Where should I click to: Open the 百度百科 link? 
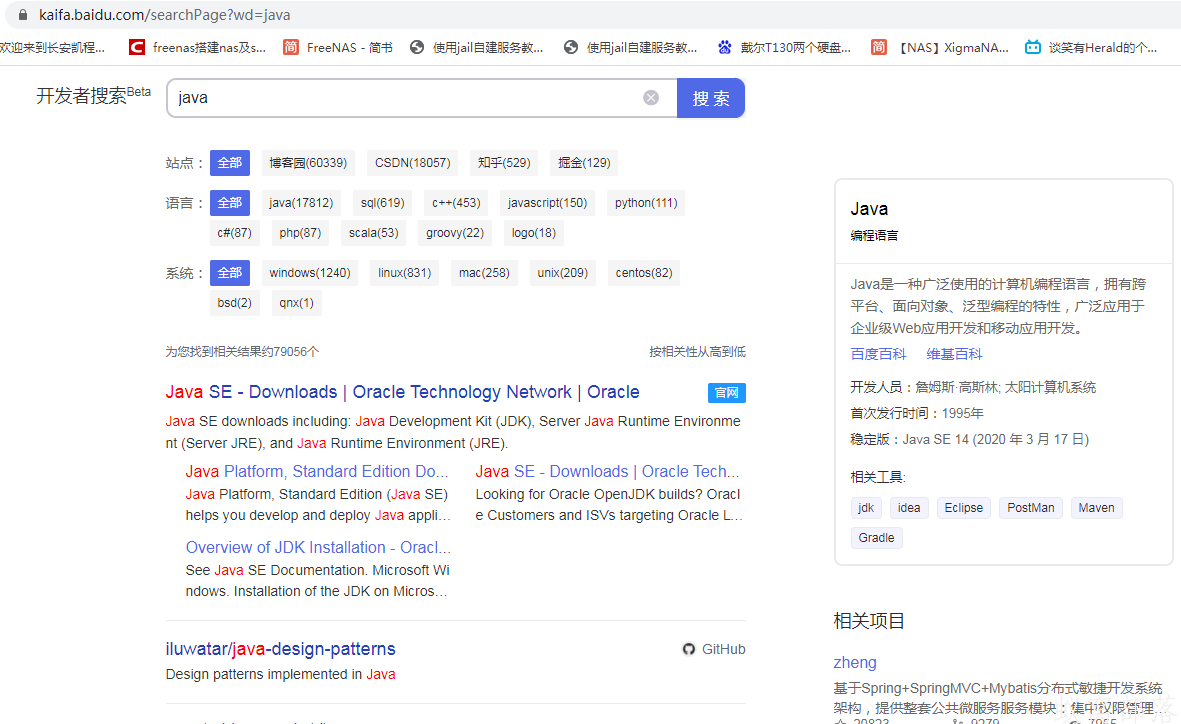[x=878, y=354]
